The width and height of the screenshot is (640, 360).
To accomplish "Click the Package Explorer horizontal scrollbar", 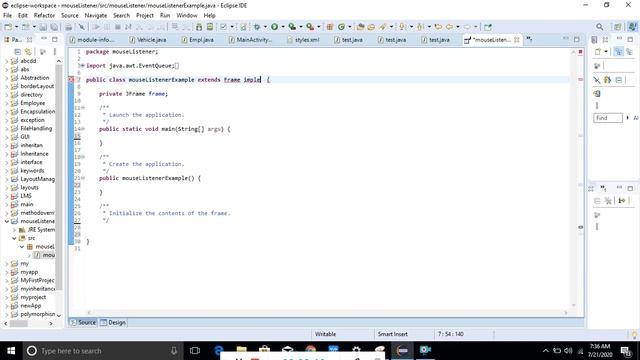I will (x=18, y=324).
